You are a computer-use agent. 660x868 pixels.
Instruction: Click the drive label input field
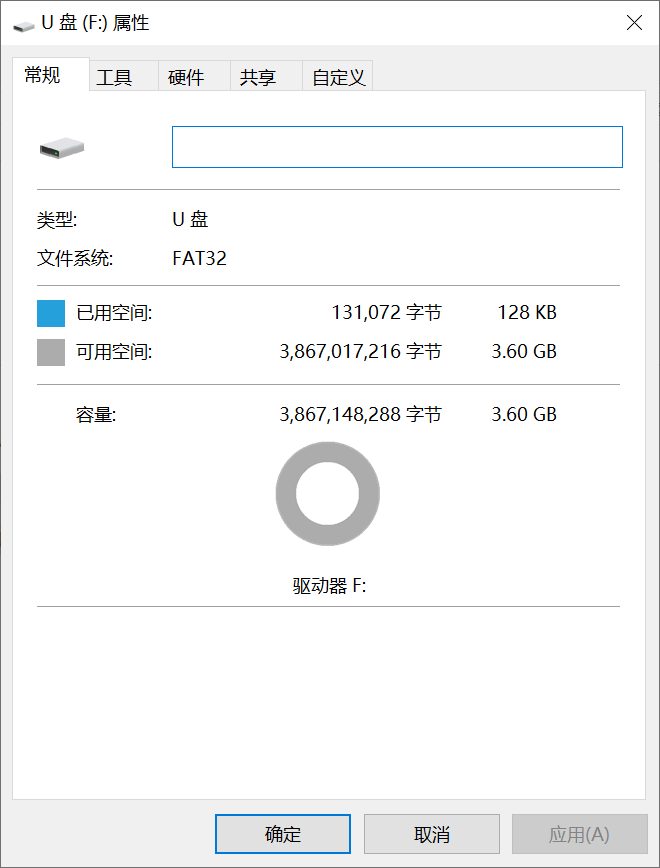(398, 147)
